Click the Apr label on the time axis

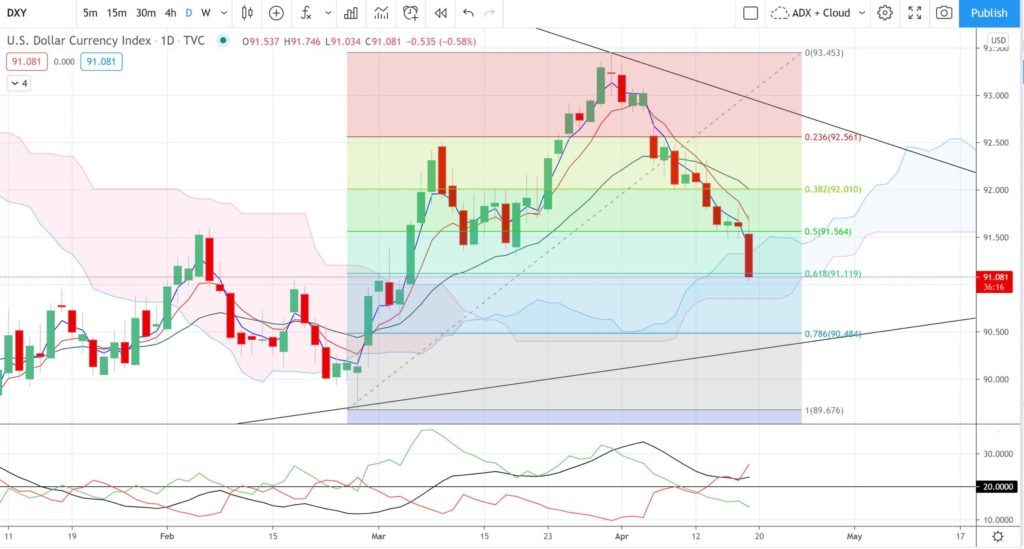(621, 537)
